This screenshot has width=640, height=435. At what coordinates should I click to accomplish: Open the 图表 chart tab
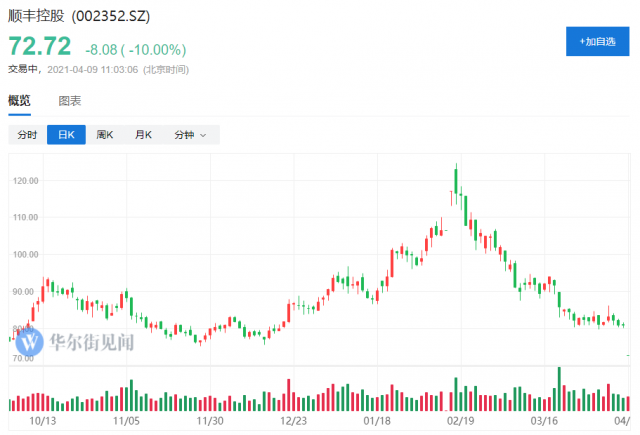[70, 101]
